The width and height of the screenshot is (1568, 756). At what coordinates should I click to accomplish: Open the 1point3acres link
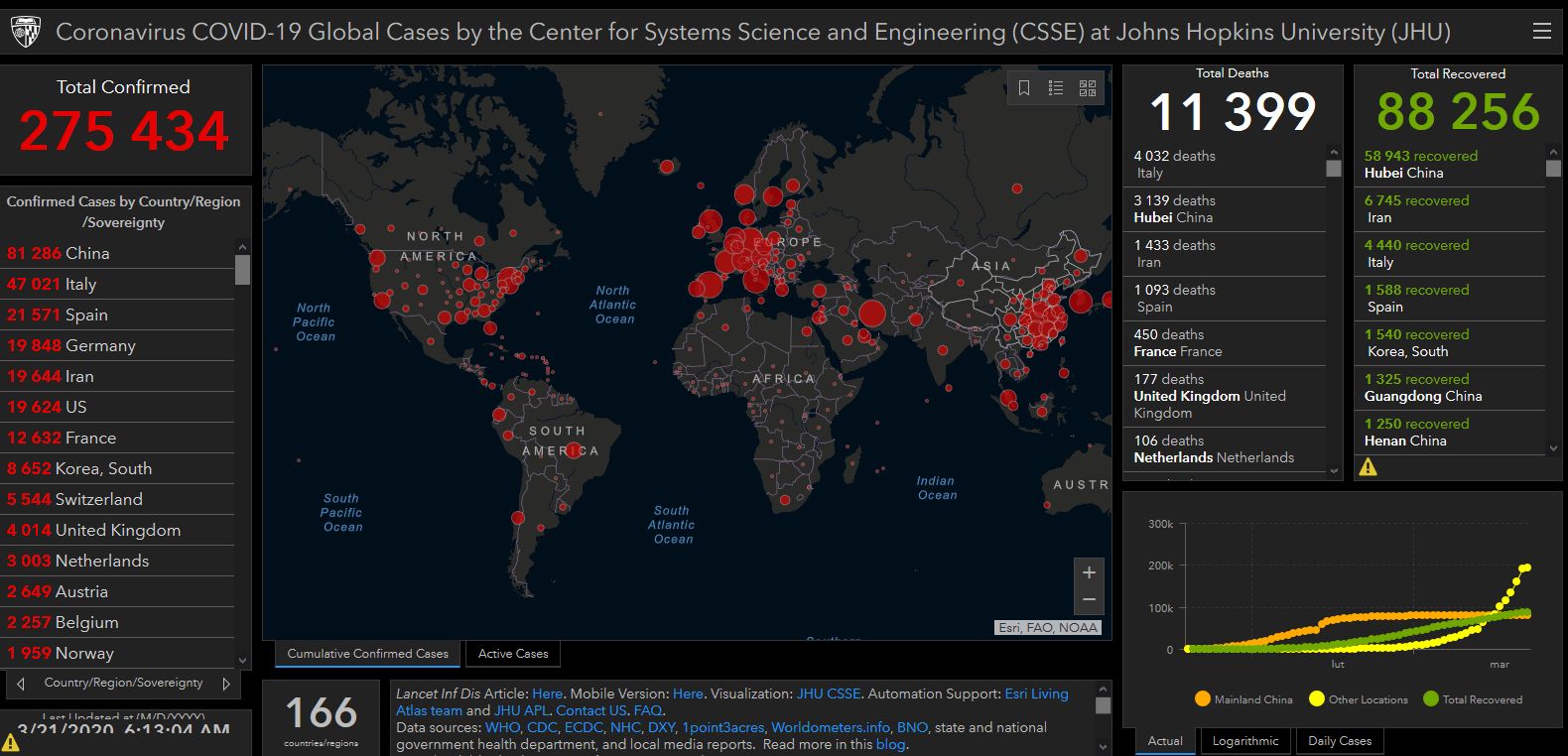click(x=722, y=727)
